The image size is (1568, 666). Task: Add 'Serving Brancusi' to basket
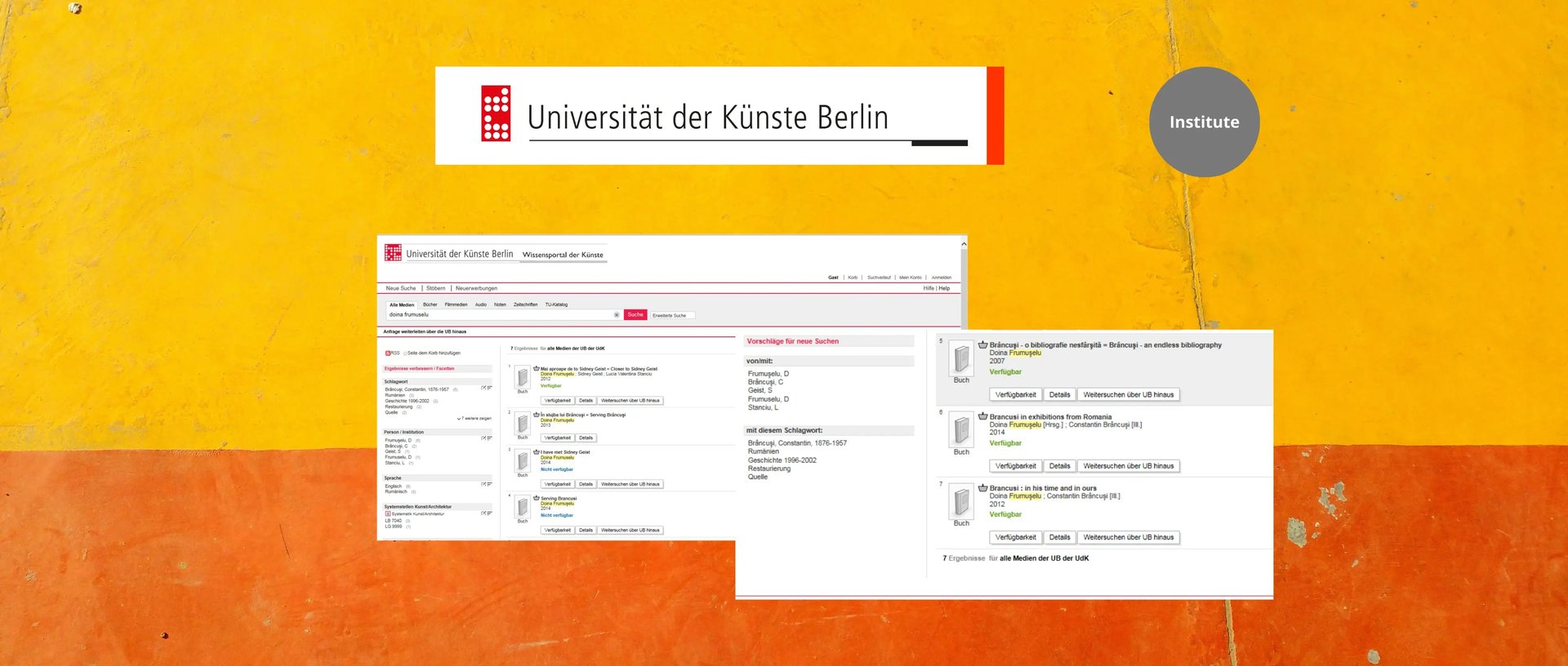pyautogui.click(x=537, y=498)
